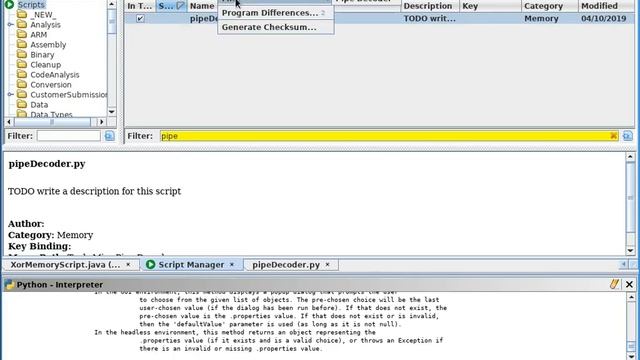Viewport: 640px width, 360px height.
Task: Click the Binary folder icon
Action: tap(22, 55)
